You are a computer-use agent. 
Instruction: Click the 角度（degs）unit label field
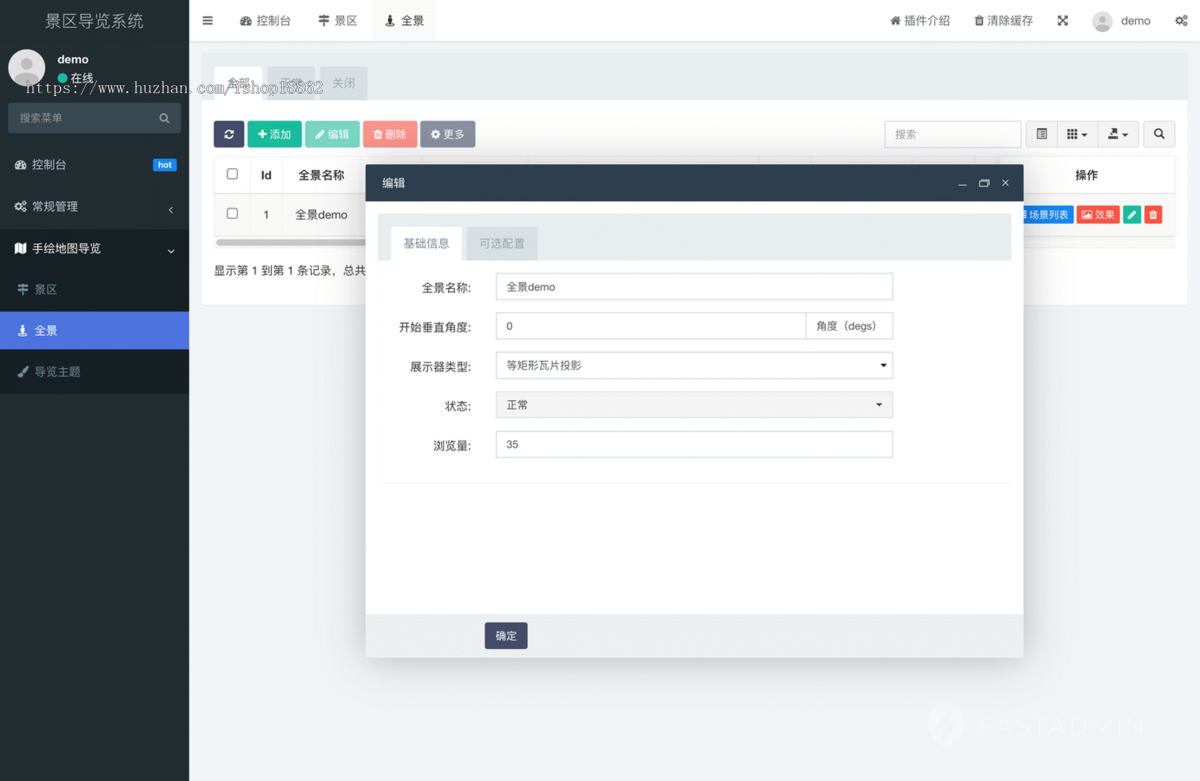848,325
